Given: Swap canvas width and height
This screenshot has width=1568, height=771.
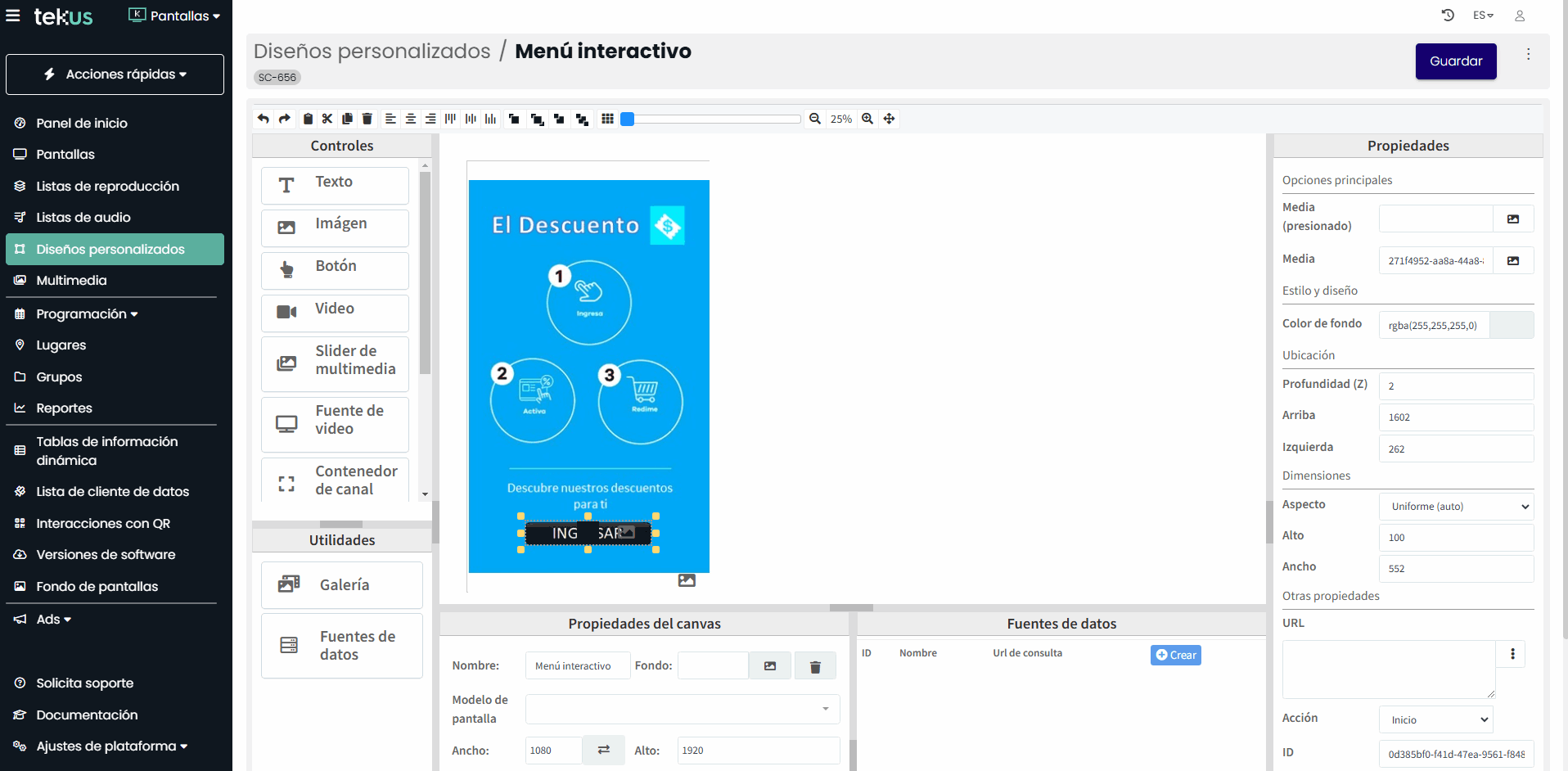Looking at the screenshot, I should click(603, 750).
